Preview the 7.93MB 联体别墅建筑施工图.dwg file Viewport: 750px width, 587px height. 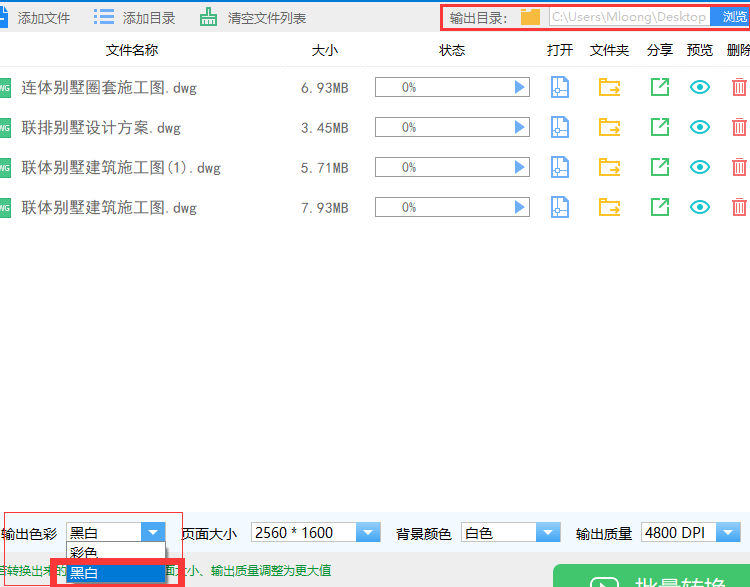click(x=700, y=207)
